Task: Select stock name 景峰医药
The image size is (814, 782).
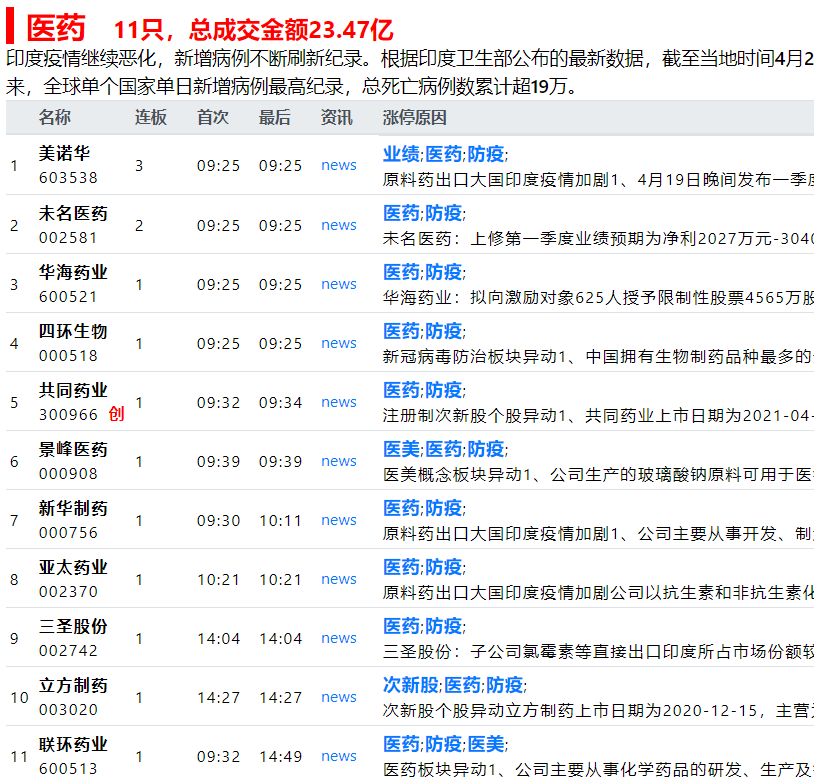Action: [x=73, y=449]
